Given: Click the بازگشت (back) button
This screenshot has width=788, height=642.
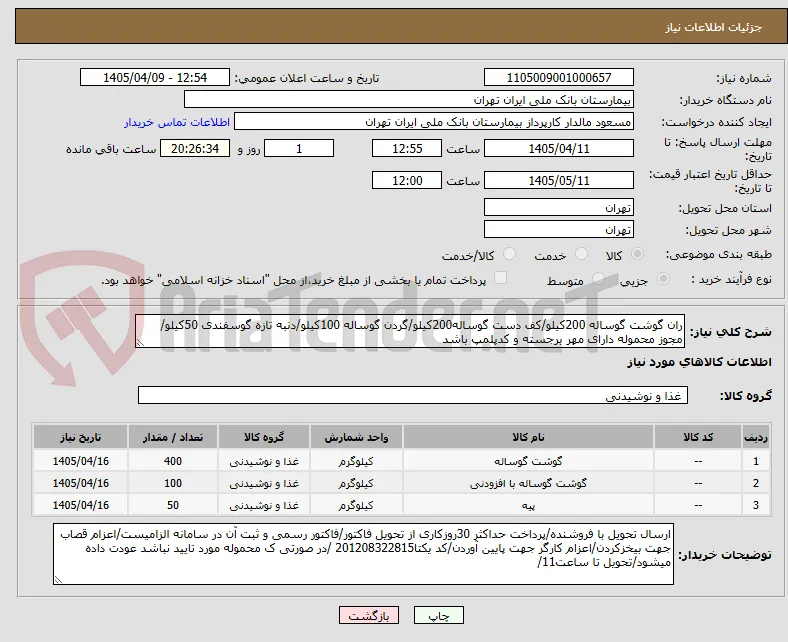Looking at the screenshot, I should [x=369, y=615].
